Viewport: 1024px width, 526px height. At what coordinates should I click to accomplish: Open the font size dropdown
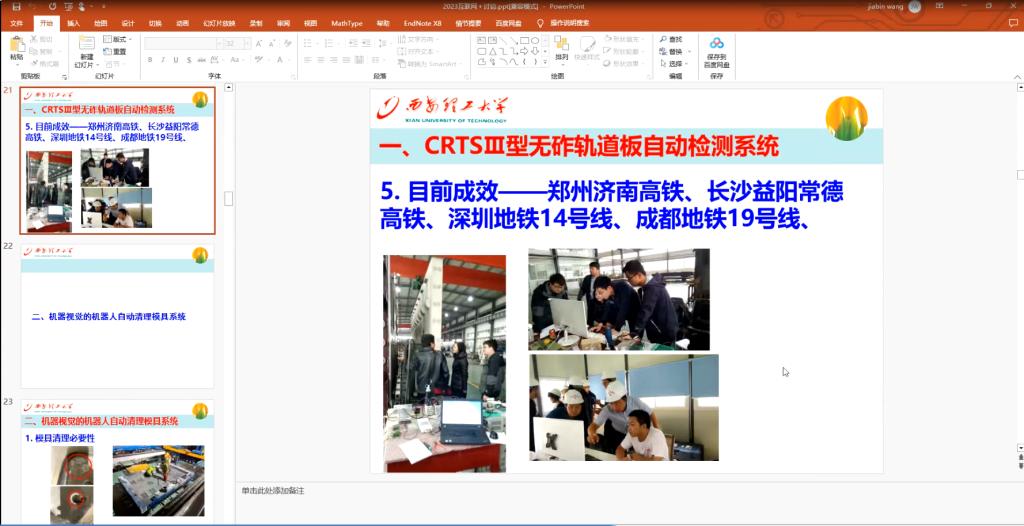point(246,44)
